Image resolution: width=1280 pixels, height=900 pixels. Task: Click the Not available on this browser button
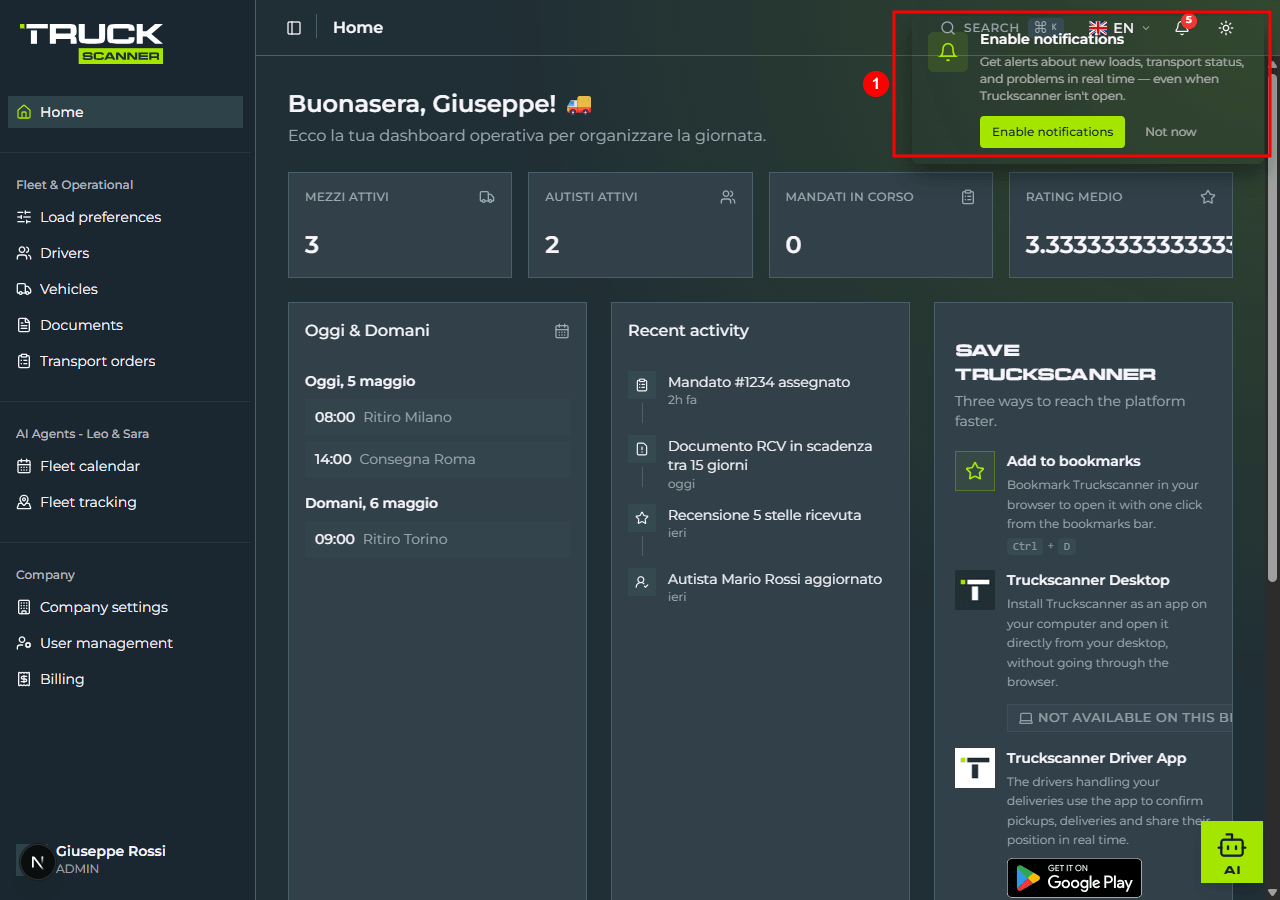[x=1120, y=718]
